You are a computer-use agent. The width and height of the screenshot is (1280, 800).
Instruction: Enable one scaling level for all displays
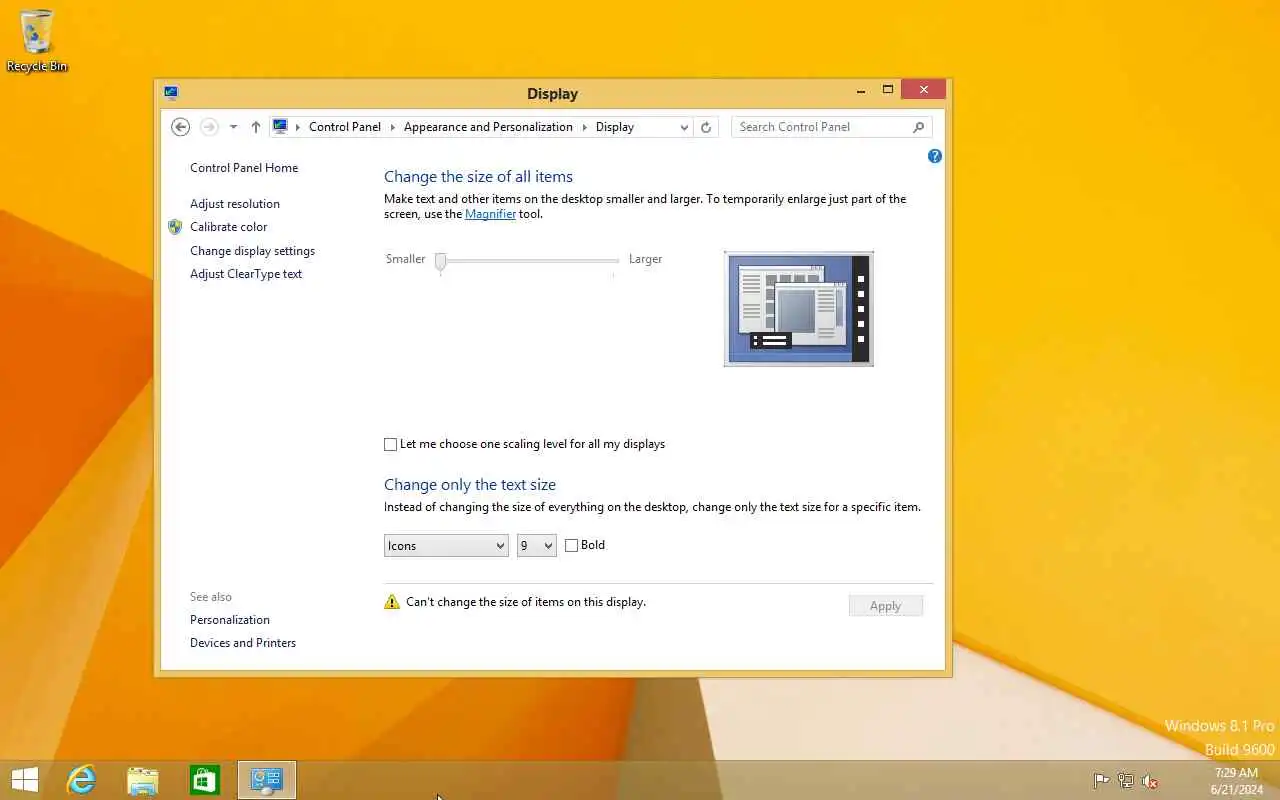[391, 444]
